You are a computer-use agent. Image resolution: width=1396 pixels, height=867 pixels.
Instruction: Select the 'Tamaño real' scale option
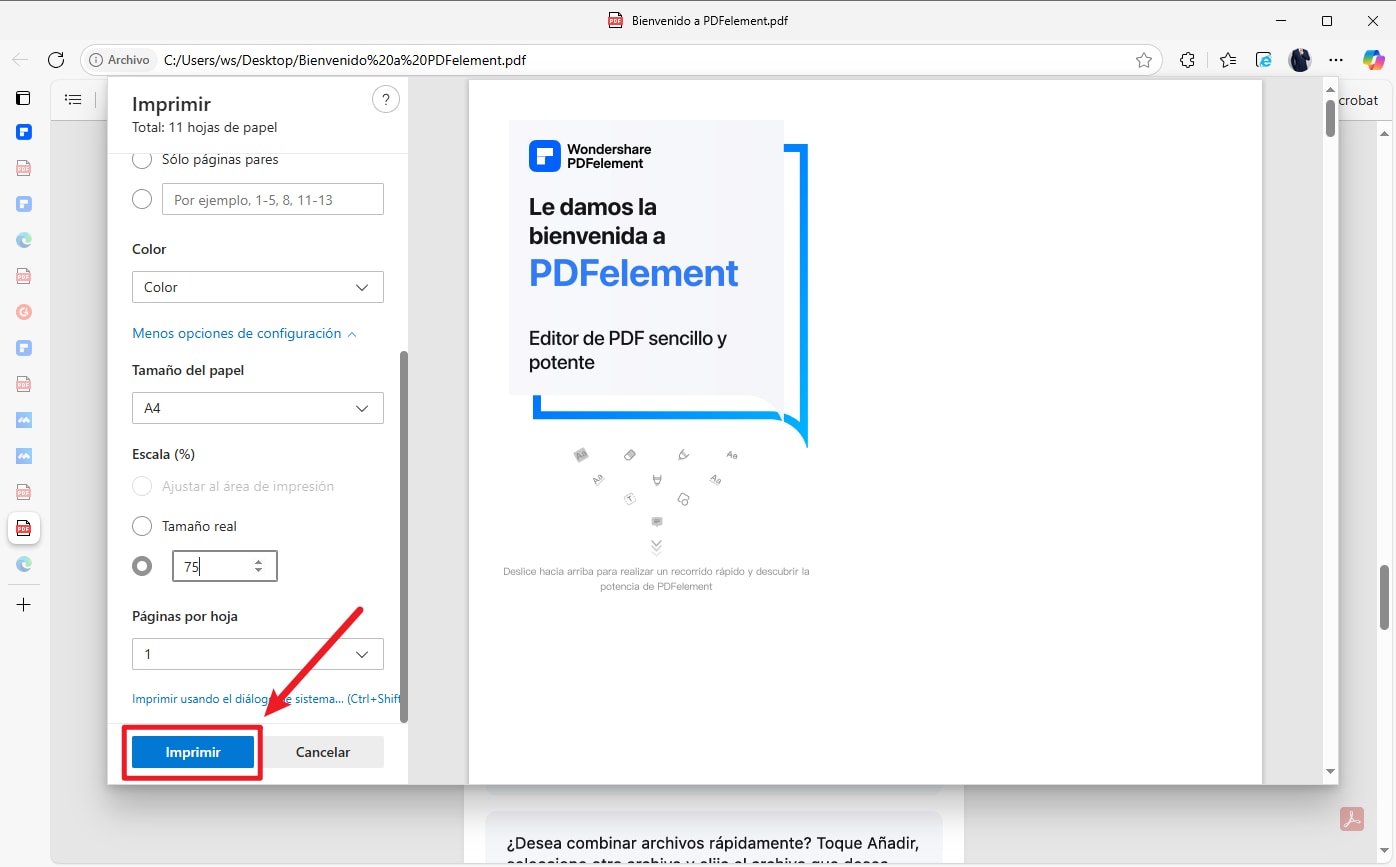pyautogui.click(x=142, y=526)
